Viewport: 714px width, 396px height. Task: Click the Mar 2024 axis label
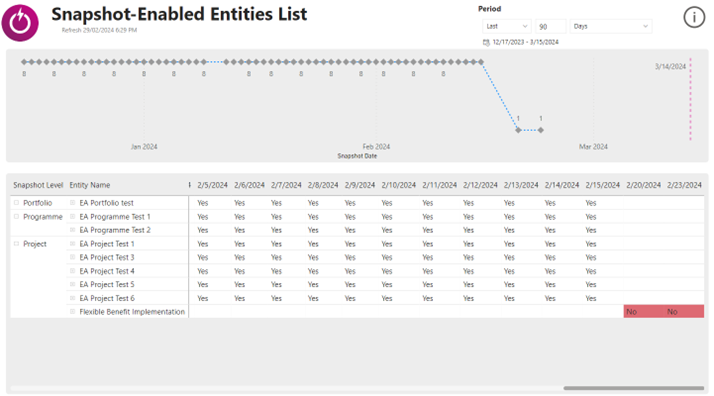[x=593, y=147]
